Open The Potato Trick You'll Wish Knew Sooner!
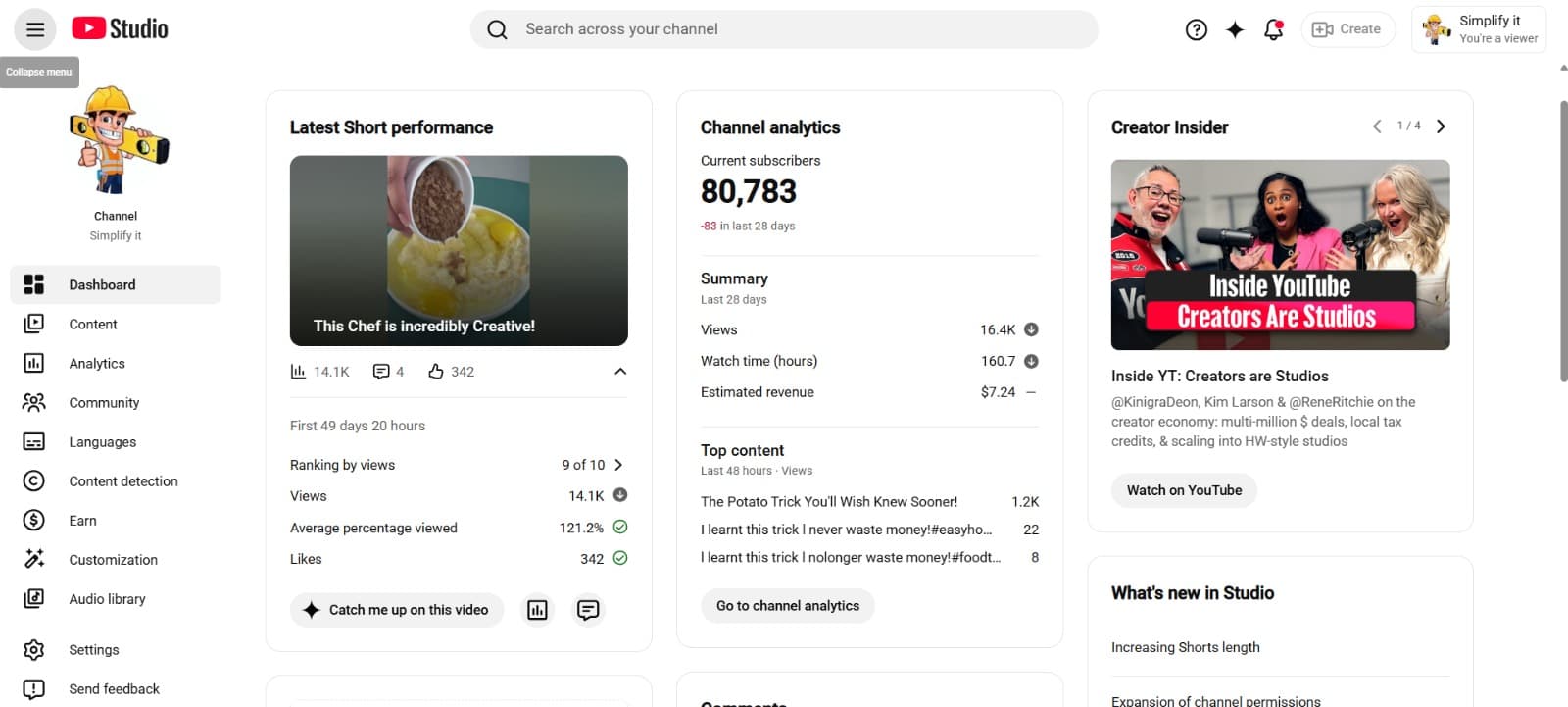 coord(829,501)
